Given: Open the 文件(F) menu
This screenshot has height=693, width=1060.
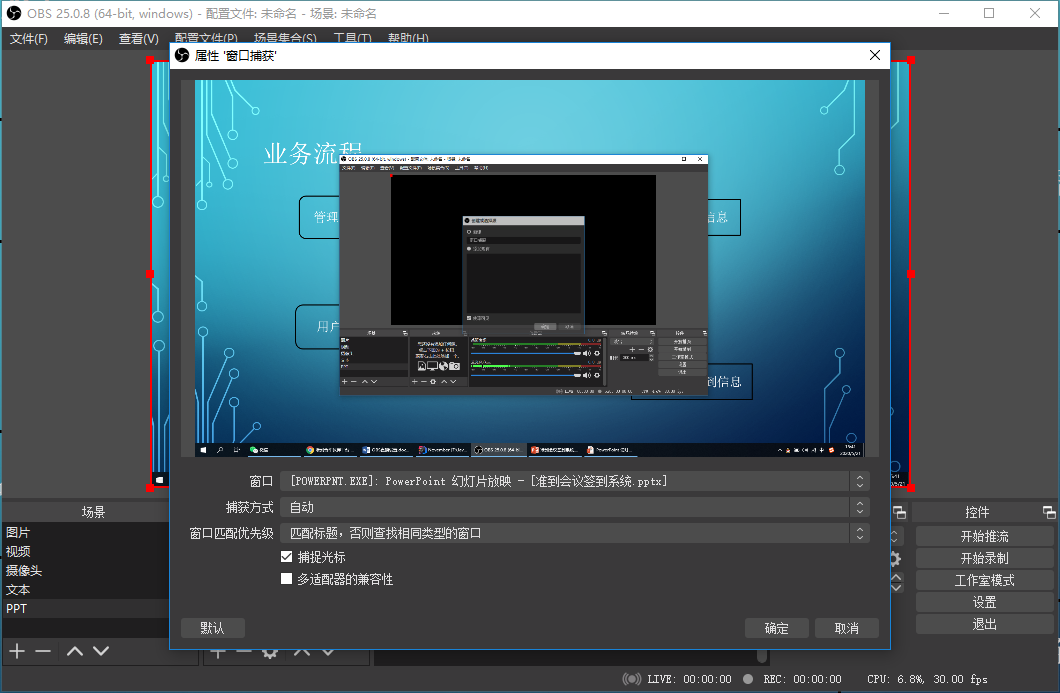Looking at the screenshot, I should [x=28, y=39].
